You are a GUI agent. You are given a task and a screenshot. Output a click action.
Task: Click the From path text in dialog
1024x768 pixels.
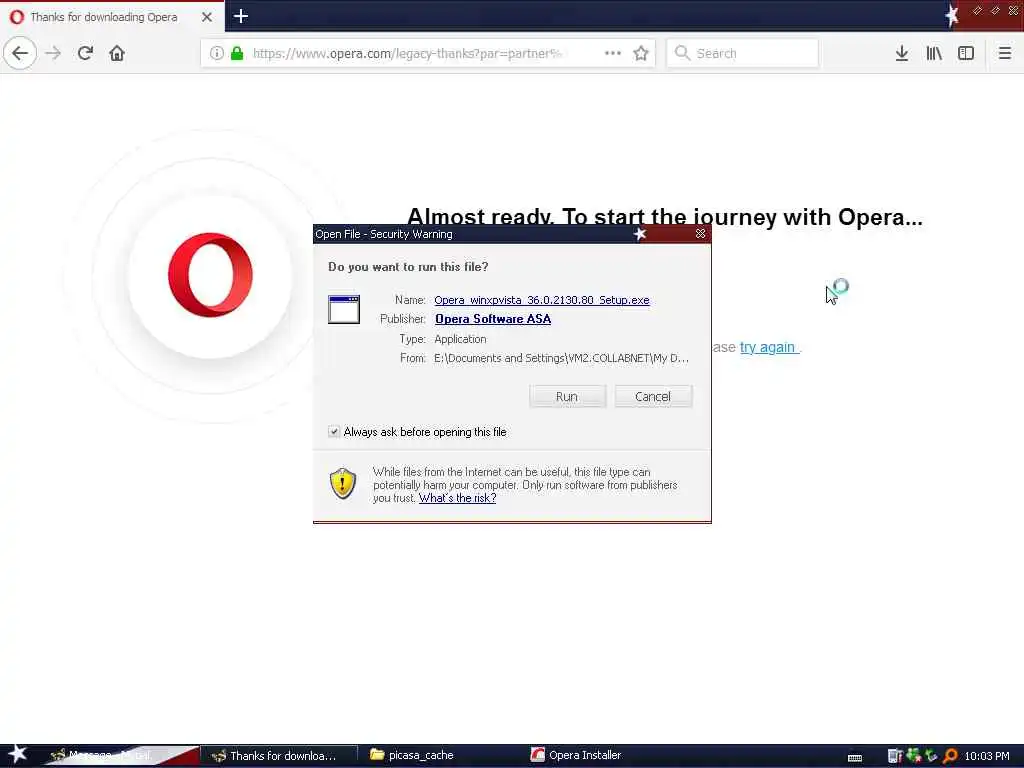[x=561, y=358]
